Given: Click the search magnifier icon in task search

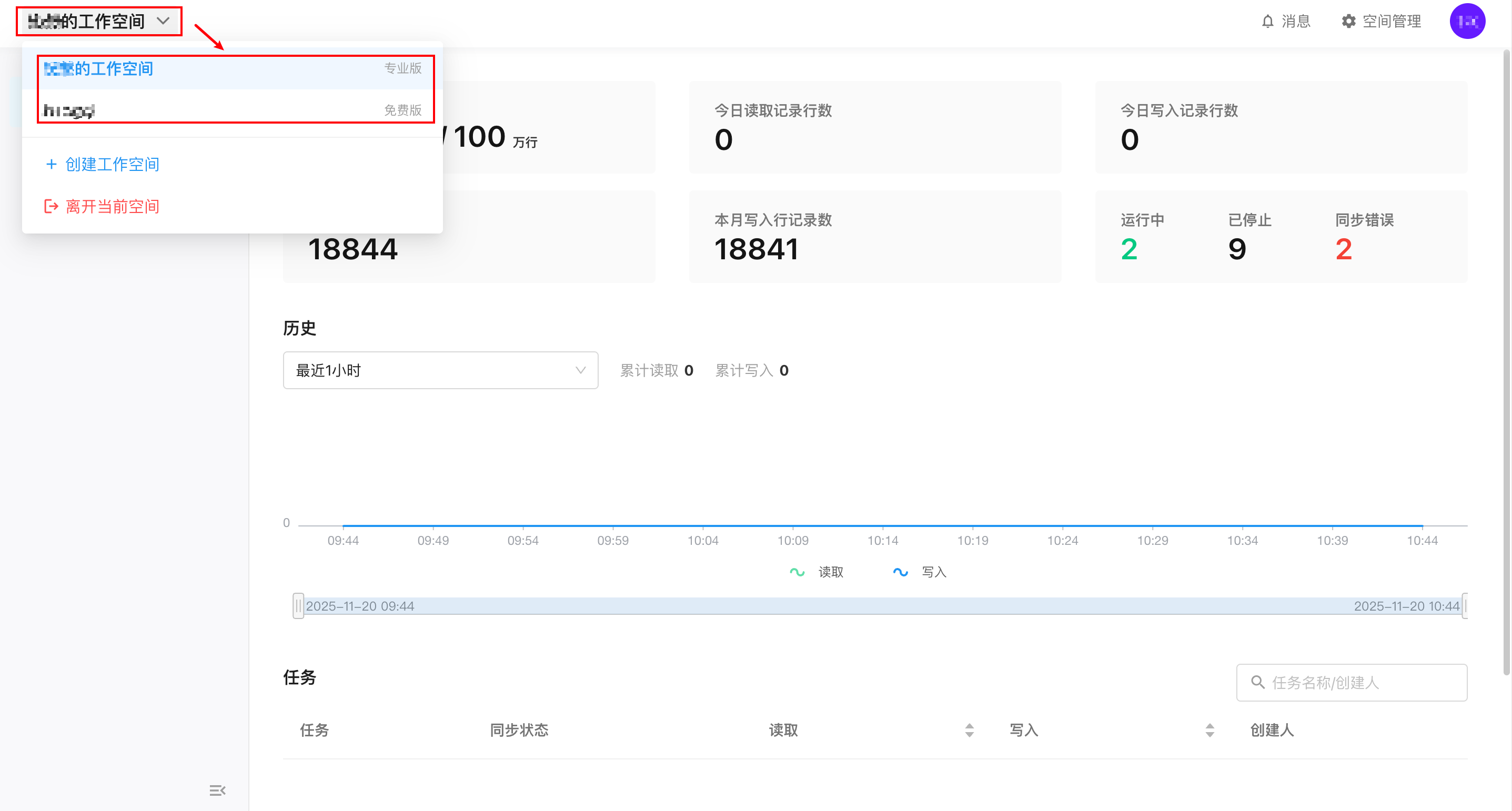Looking at the screenshot, I should 1257,682.
